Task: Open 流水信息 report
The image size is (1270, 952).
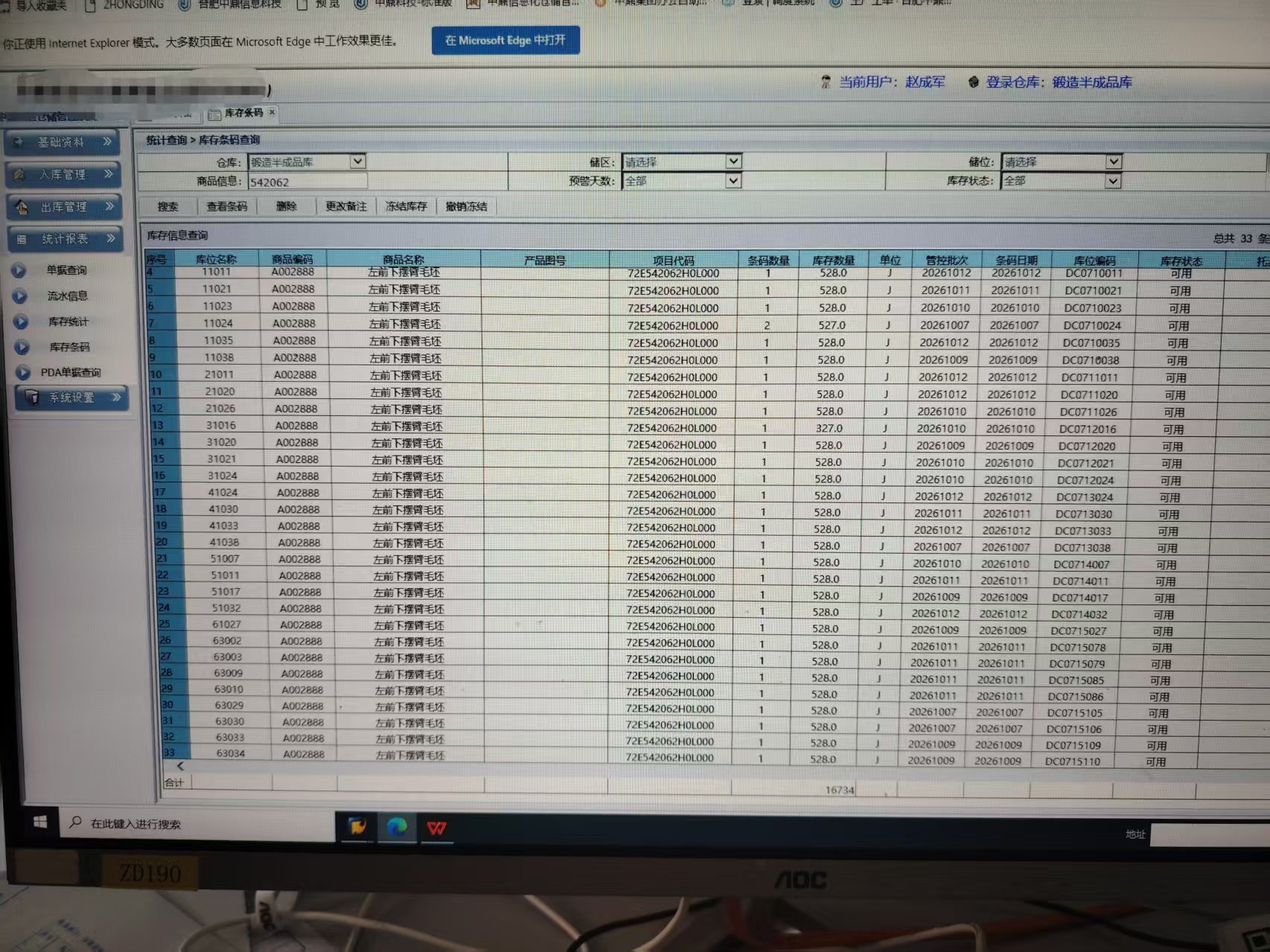Action: pos(67,295)
